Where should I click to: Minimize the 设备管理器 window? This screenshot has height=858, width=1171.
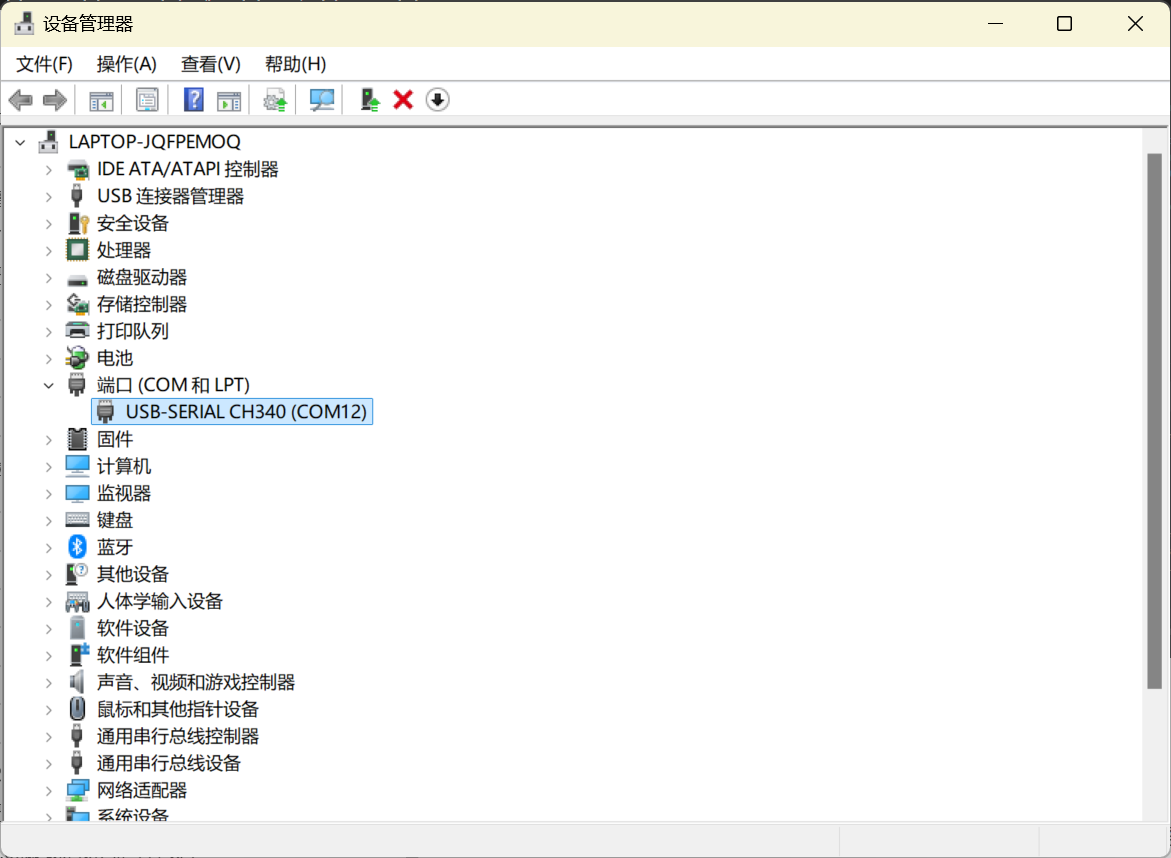click(x=995, y=24)
